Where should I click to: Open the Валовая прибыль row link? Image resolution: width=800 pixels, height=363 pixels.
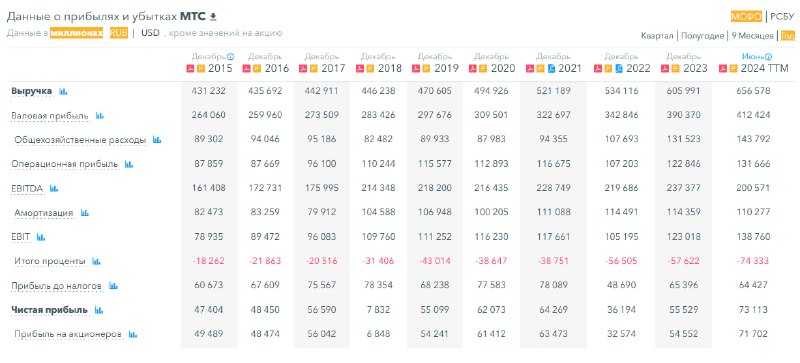click(49, 116)
